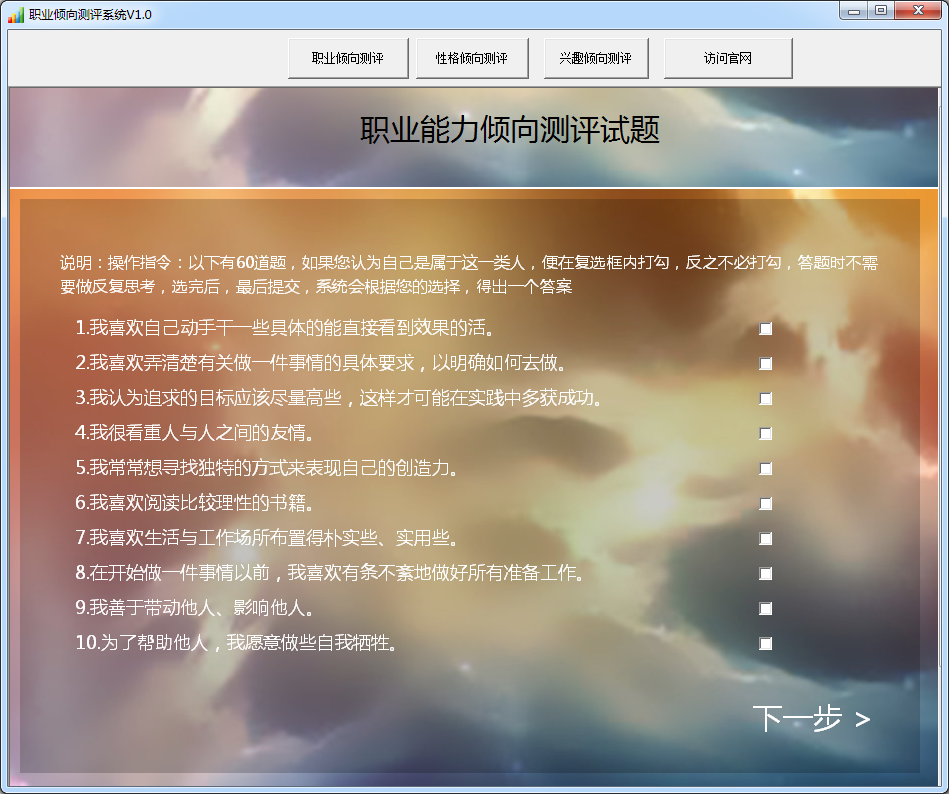Screen dimensions: 949x794
Task: Click question text 4.我很看重人与人之间的友情
Action: (195, 433)
